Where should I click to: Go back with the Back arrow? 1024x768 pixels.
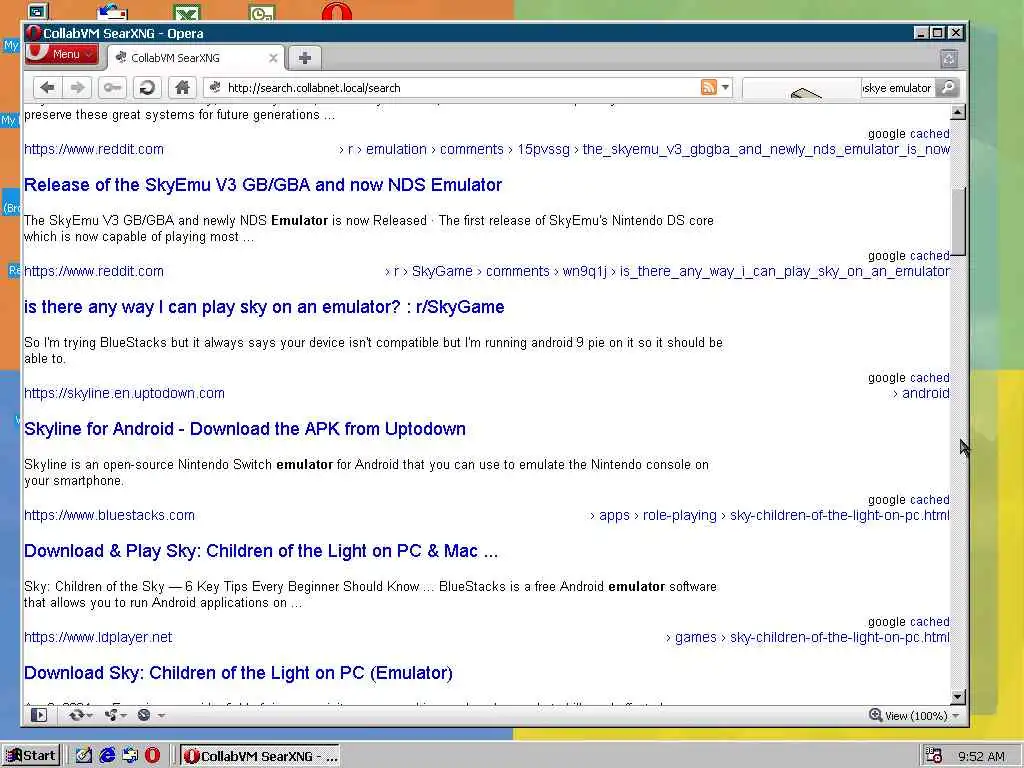pos(47,88)
